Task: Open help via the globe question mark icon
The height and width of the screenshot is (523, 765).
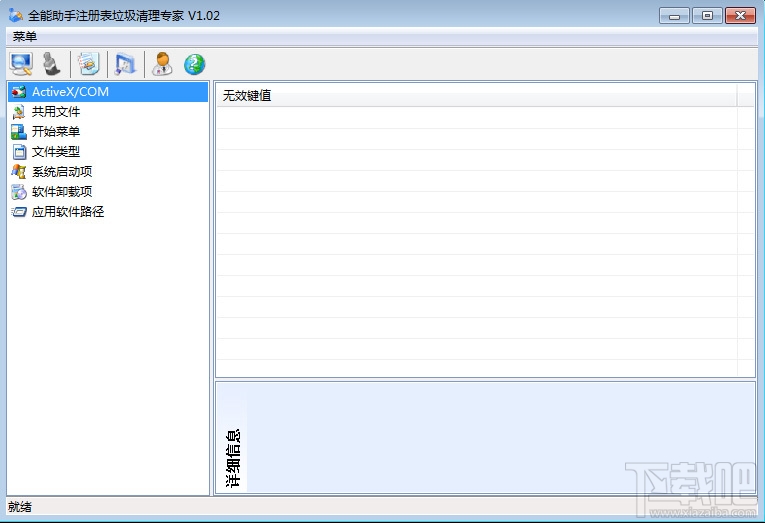Action: point(194,64)
